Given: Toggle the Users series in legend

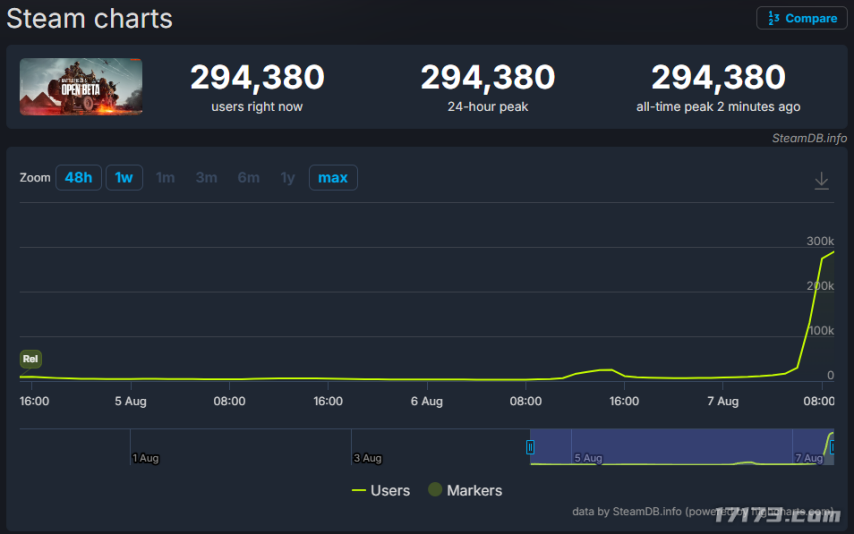Looking at the screenshot, I should pos(381,490).
